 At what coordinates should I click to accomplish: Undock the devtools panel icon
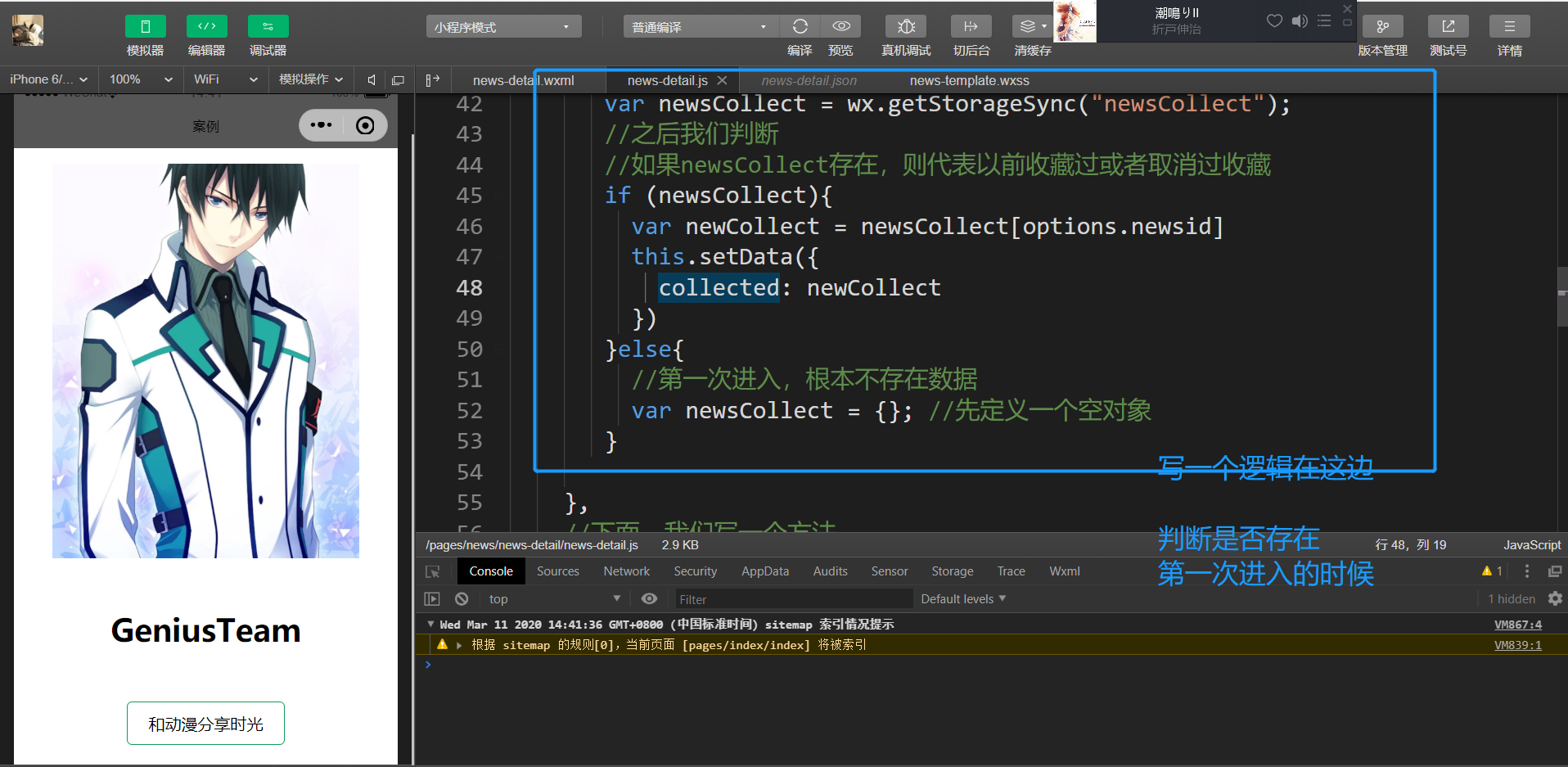(1555, 571)
